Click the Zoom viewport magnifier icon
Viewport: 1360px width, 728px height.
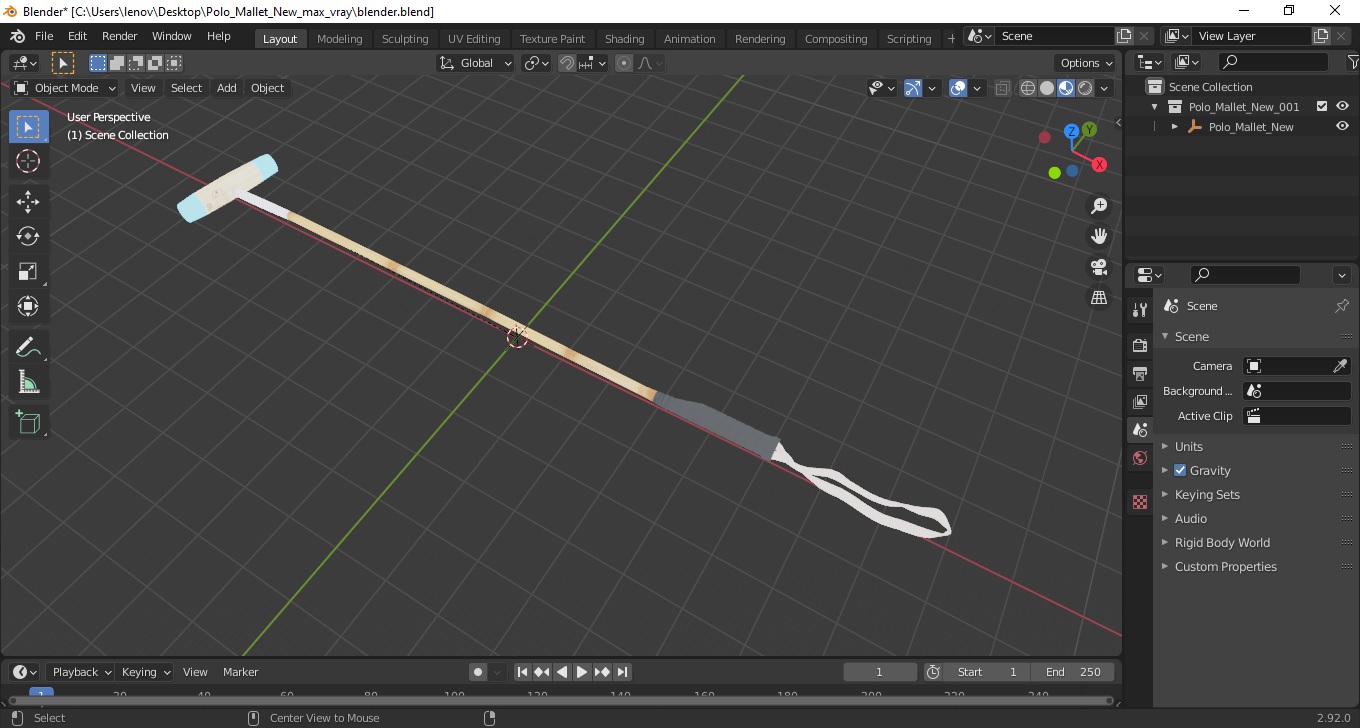[1099, 206]
